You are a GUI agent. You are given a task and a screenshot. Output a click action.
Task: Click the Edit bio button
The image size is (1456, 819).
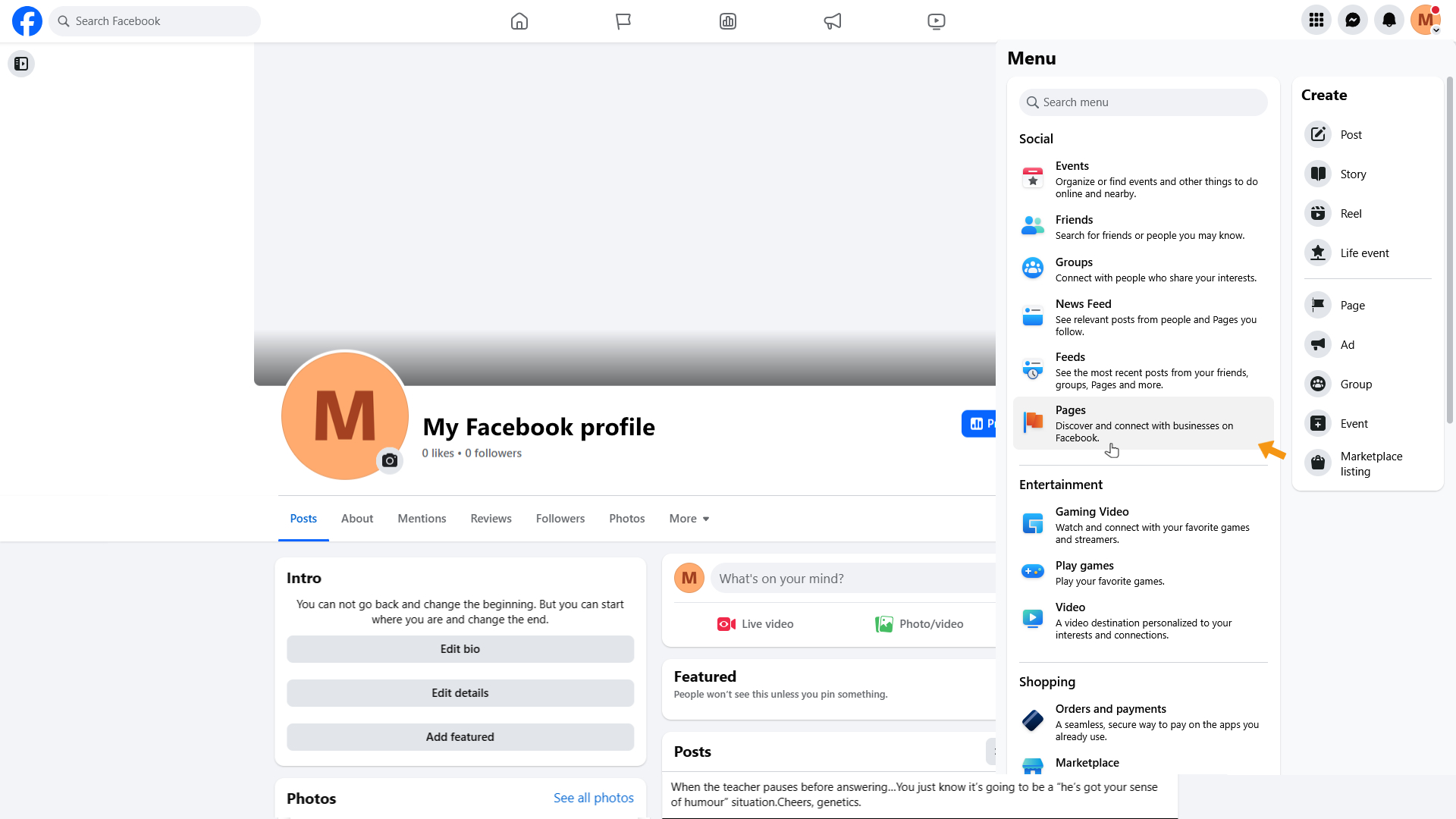pos(460,649)
